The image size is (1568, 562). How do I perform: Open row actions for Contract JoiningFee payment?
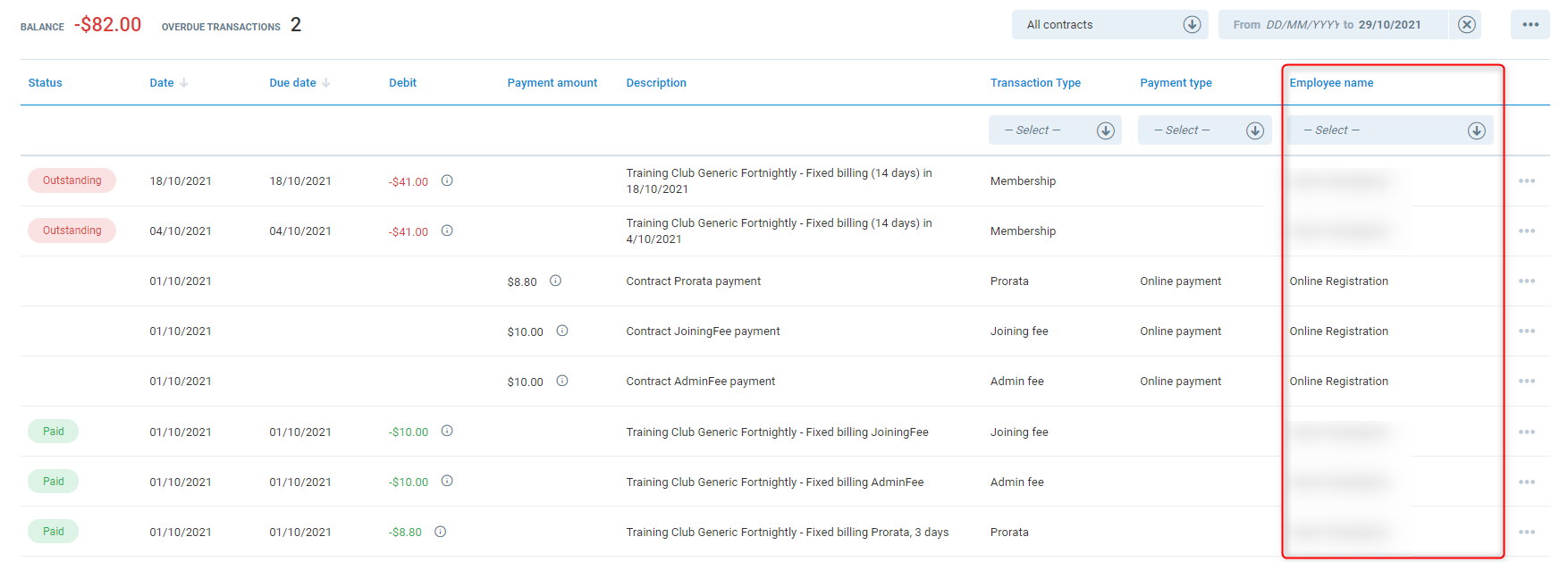pos(1526,331)
